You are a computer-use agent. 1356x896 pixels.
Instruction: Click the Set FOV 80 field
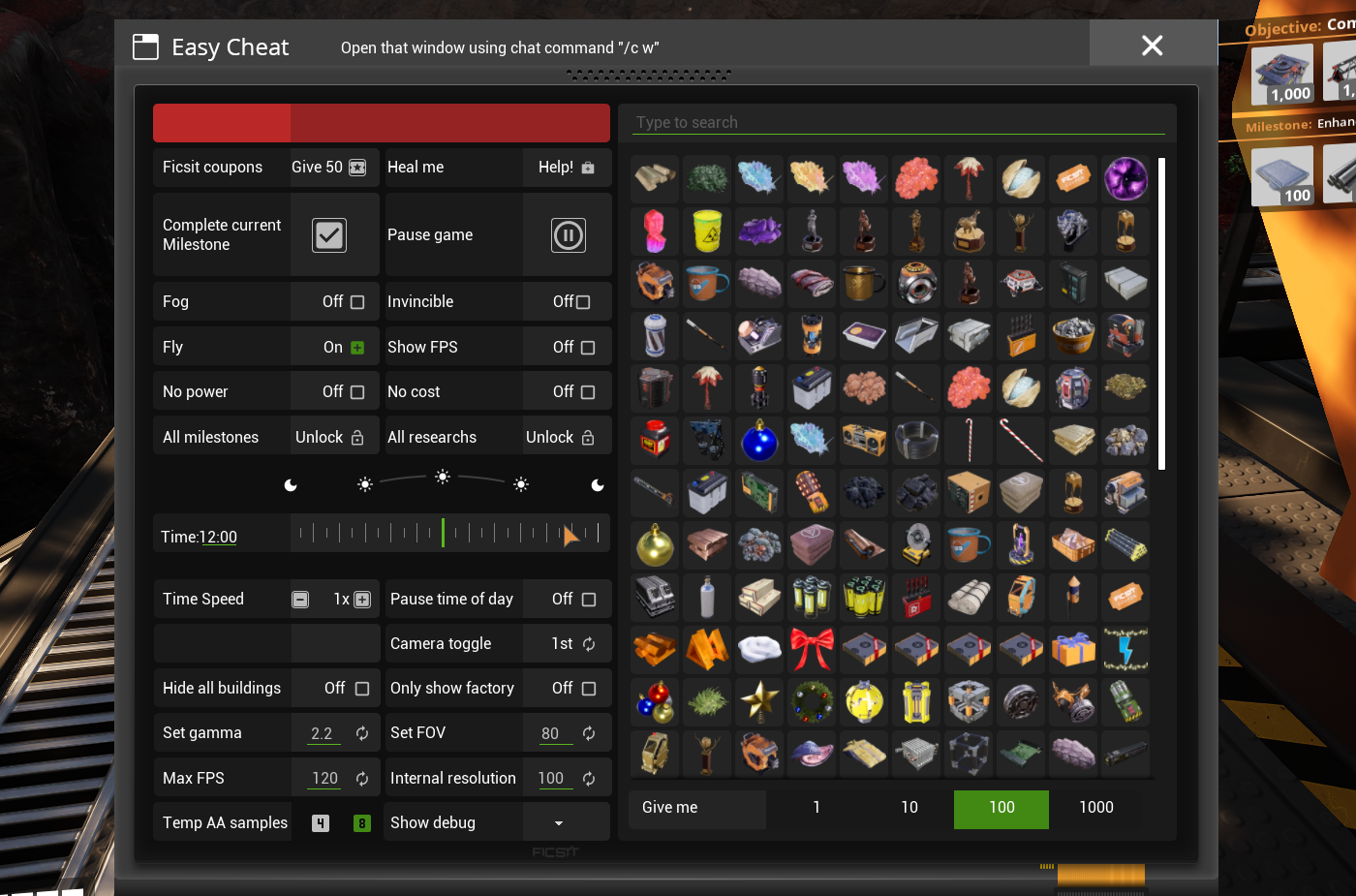tap(555, 734)
